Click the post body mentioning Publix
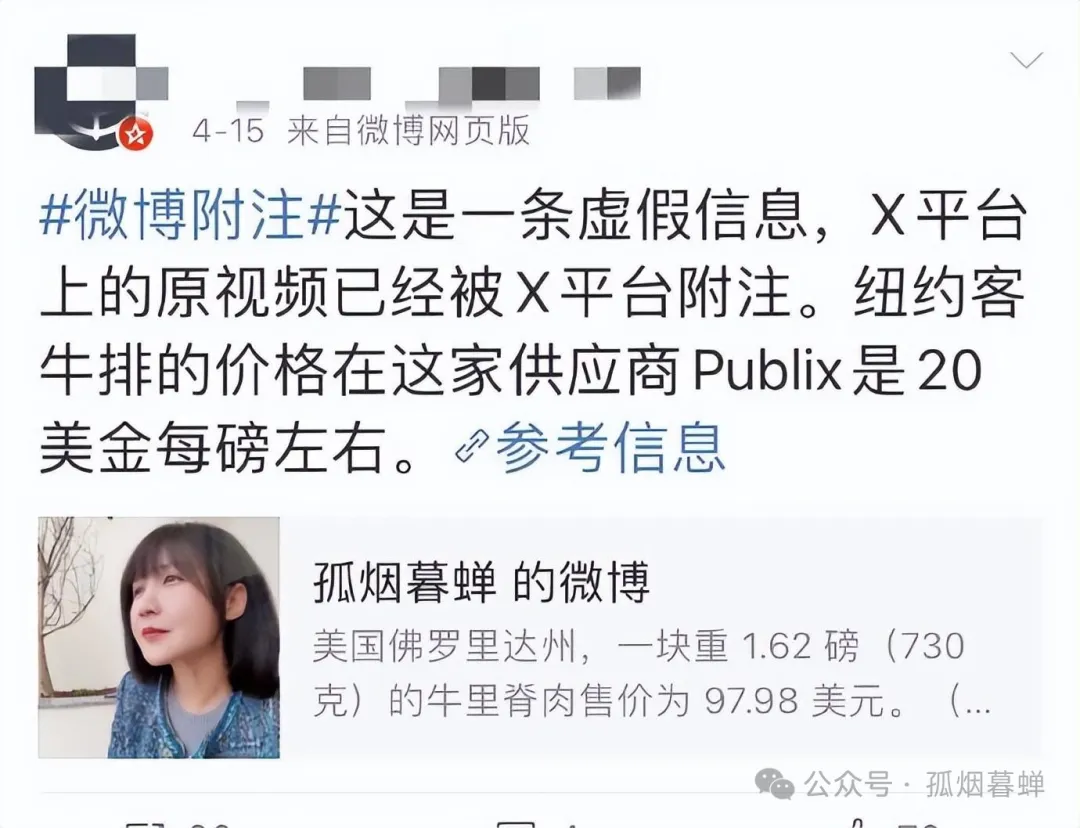1080x828 pixels. (533, 332)
